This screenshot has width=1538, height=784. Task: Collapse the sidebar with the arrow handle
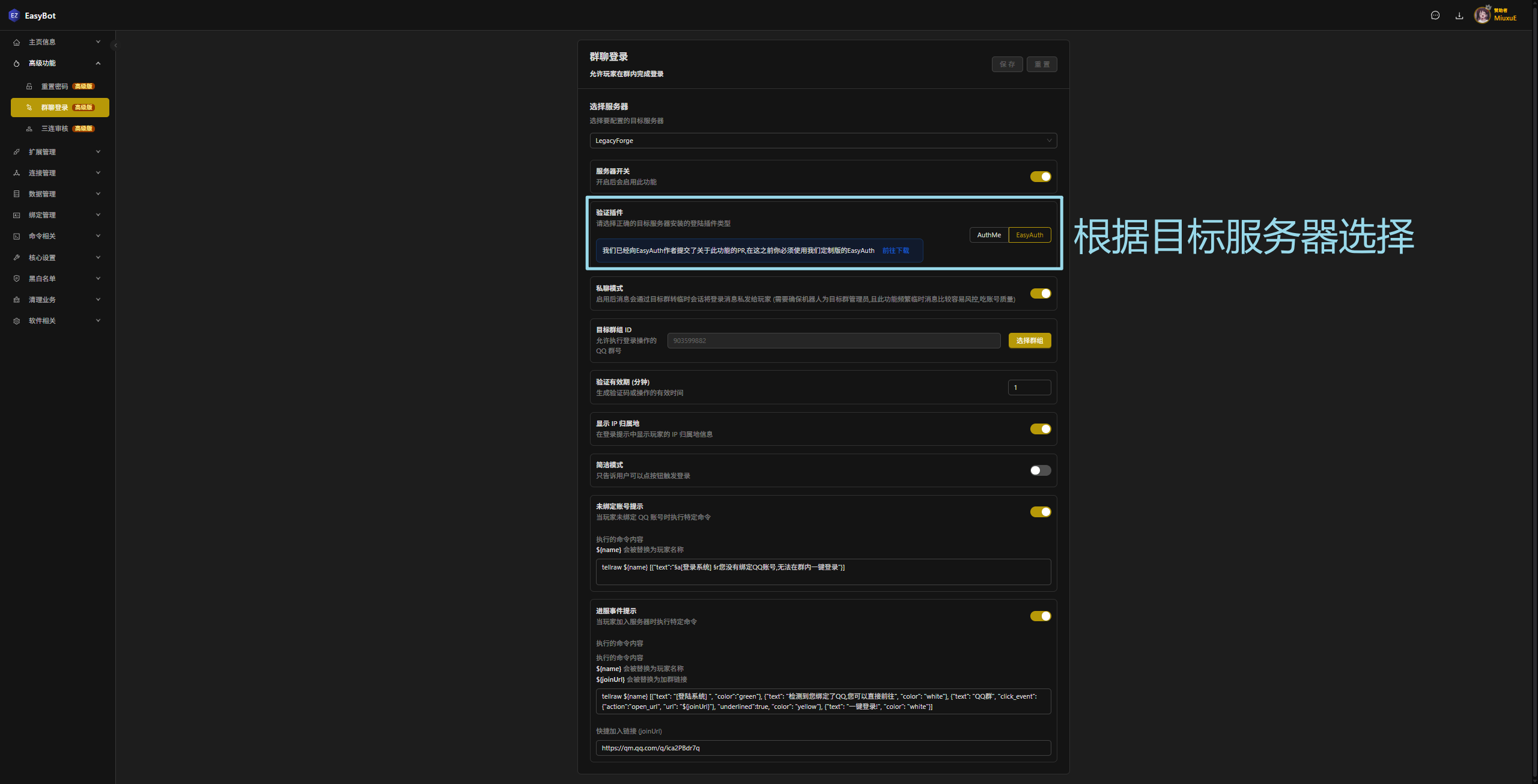(x=115, y=45)
